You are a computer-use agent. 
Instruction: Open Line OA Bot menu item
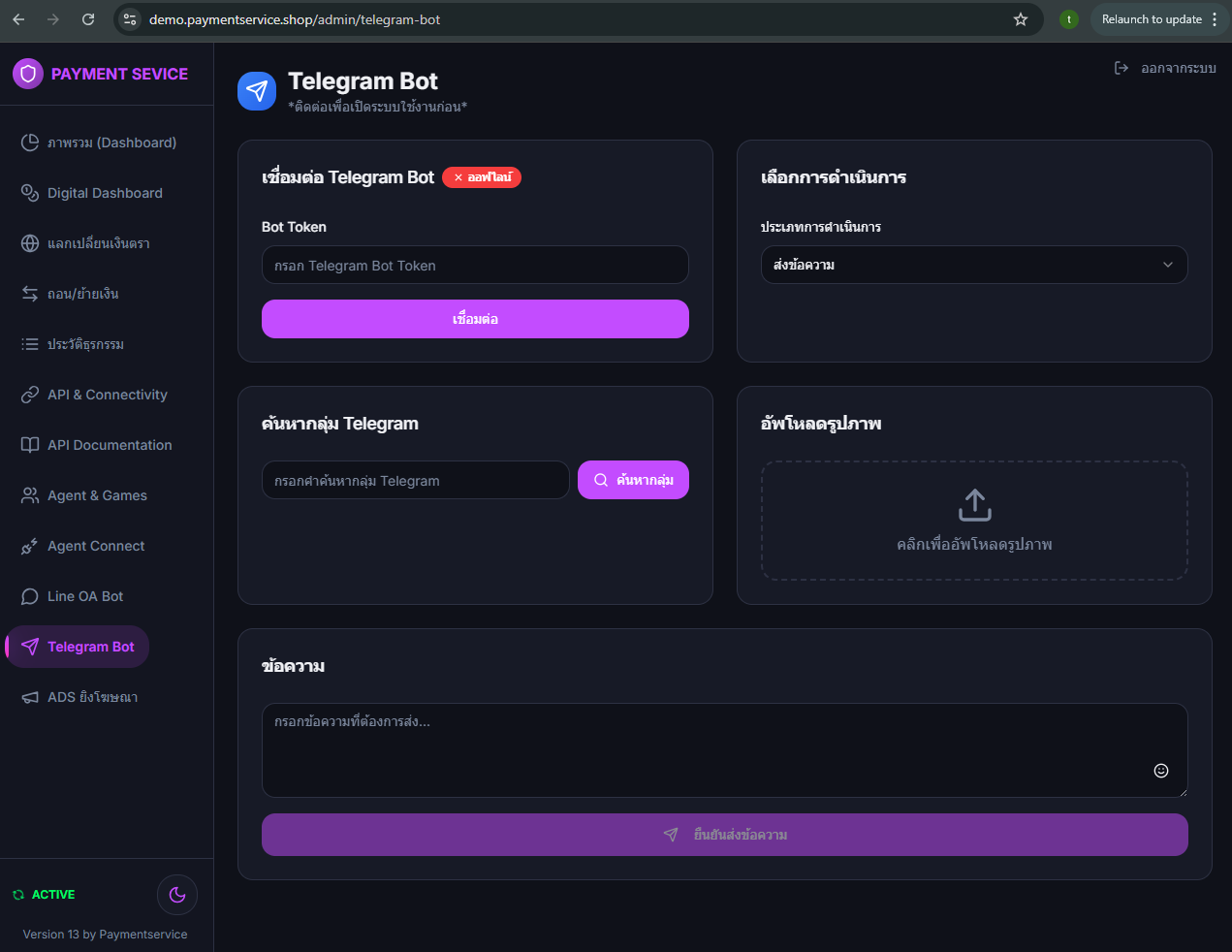point(85,596)
